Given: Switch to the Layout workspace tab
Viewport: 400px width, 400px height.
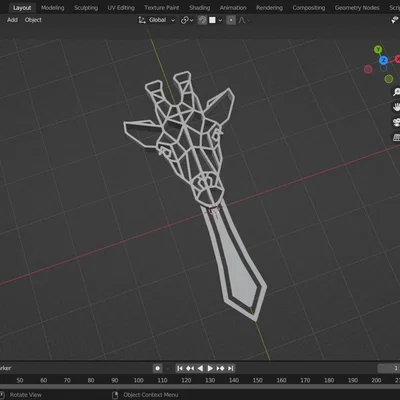Looking at the screenshot, I should click(22, 8).
